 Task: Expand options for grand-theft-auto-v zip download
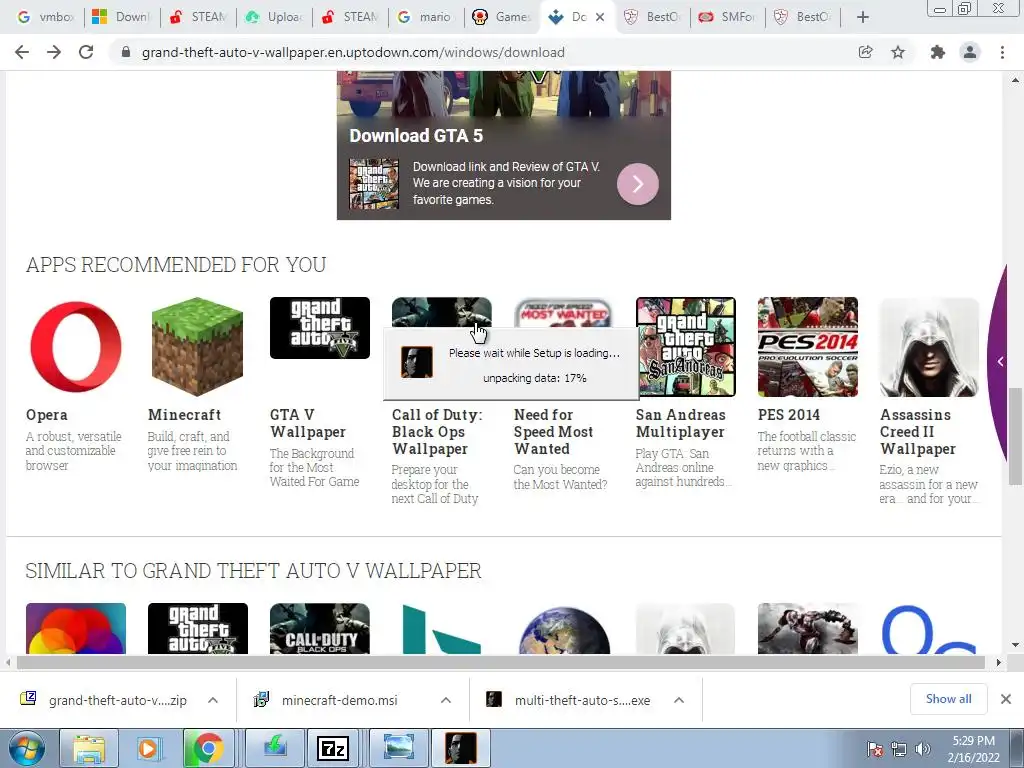[213, 700]
